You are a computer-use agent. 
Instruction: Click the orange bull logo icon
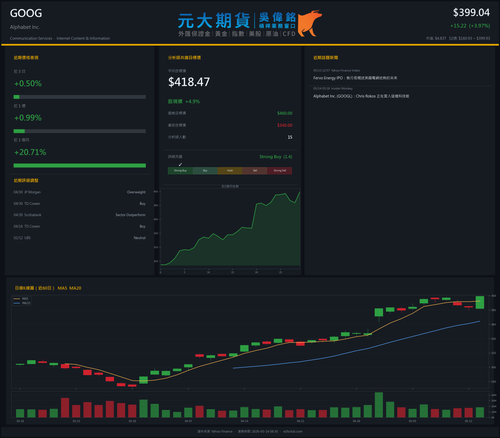(x=310, y=23)
